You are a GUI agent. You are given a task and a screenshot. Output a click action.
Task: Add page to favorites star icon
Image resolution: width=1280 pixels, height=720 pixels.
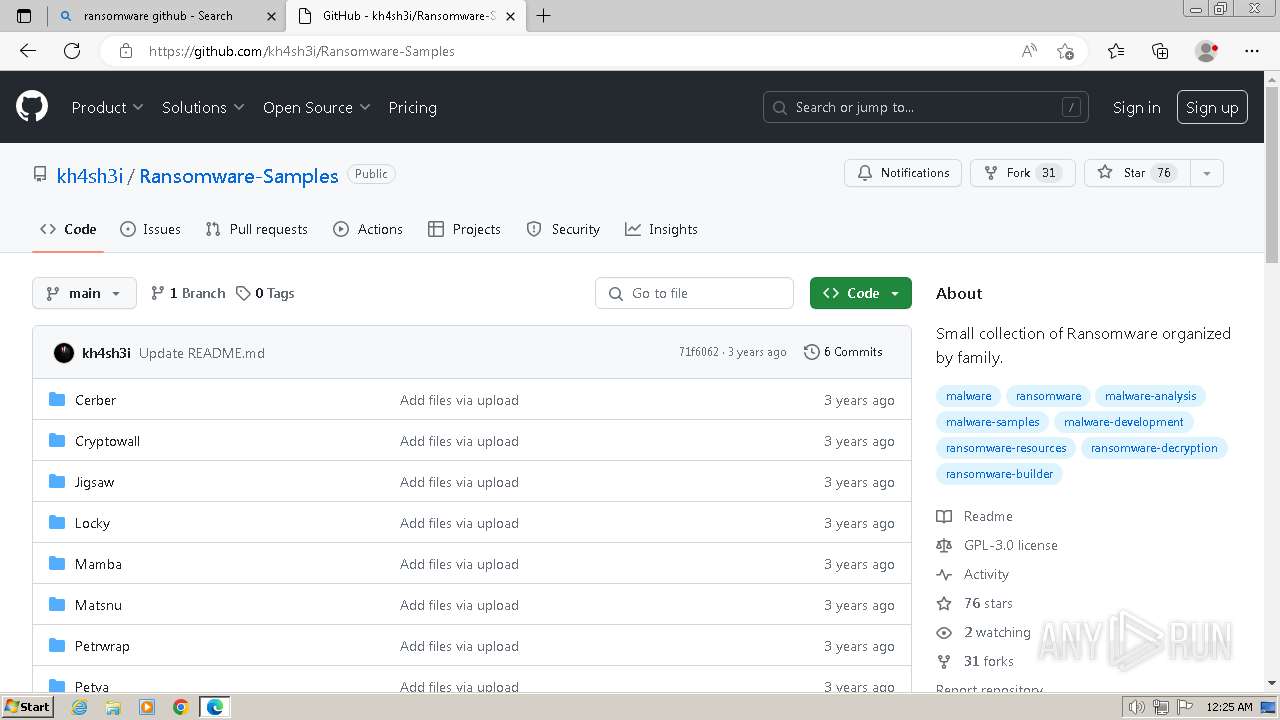pos(1065,51)
